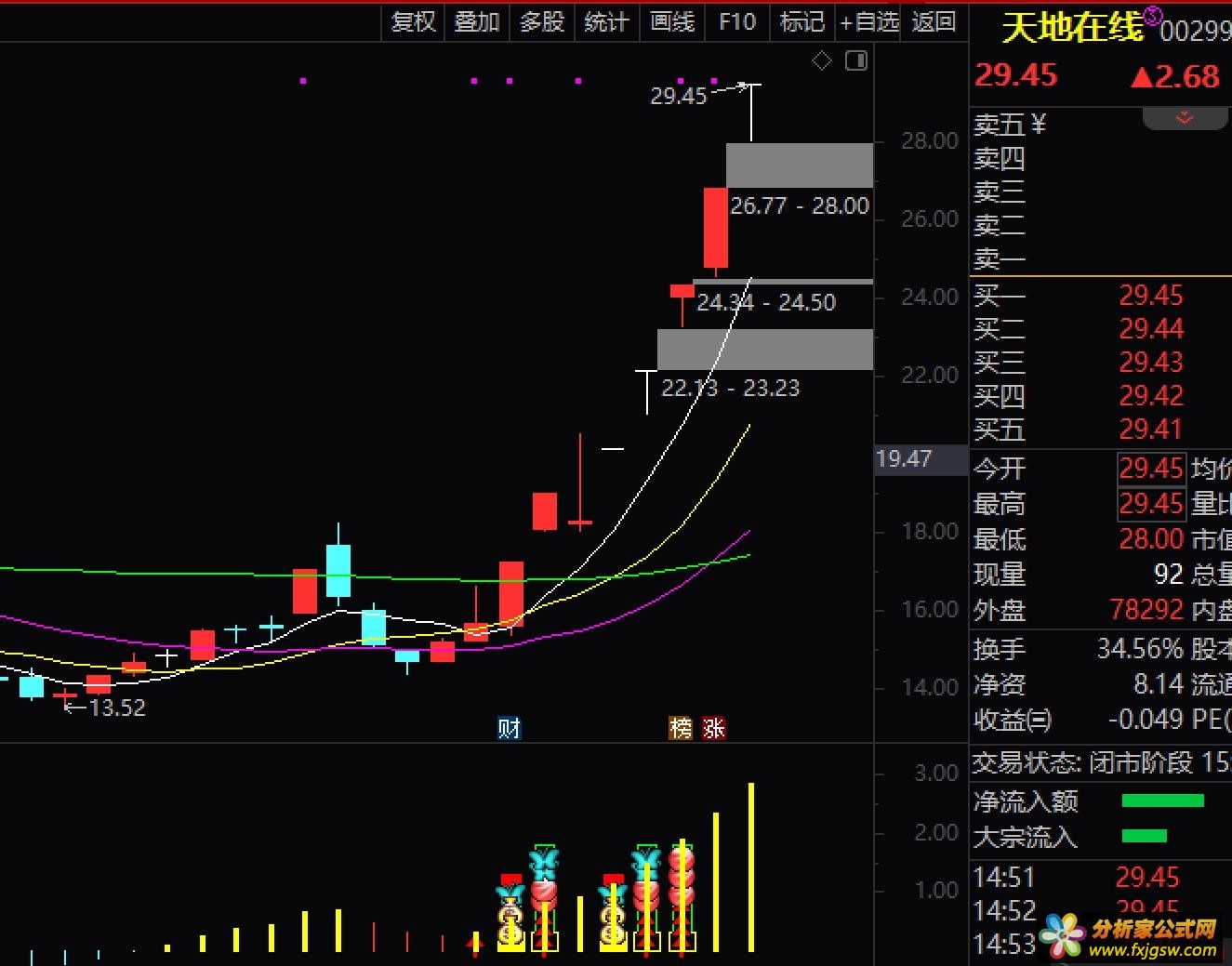Click the 现量 value 92

click(x=1168, y=575)
